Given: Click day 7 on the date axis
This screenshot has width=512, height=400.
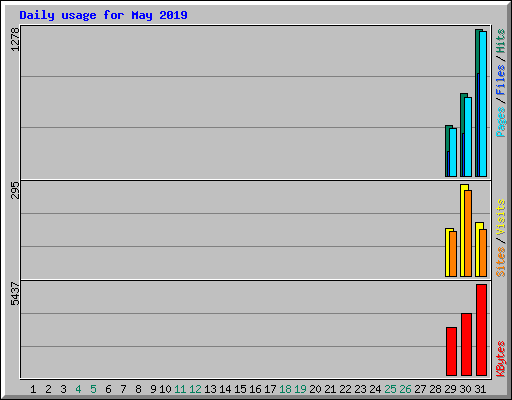Looking at the screenshot, I should pyautogui.click(x=123, y=389).
